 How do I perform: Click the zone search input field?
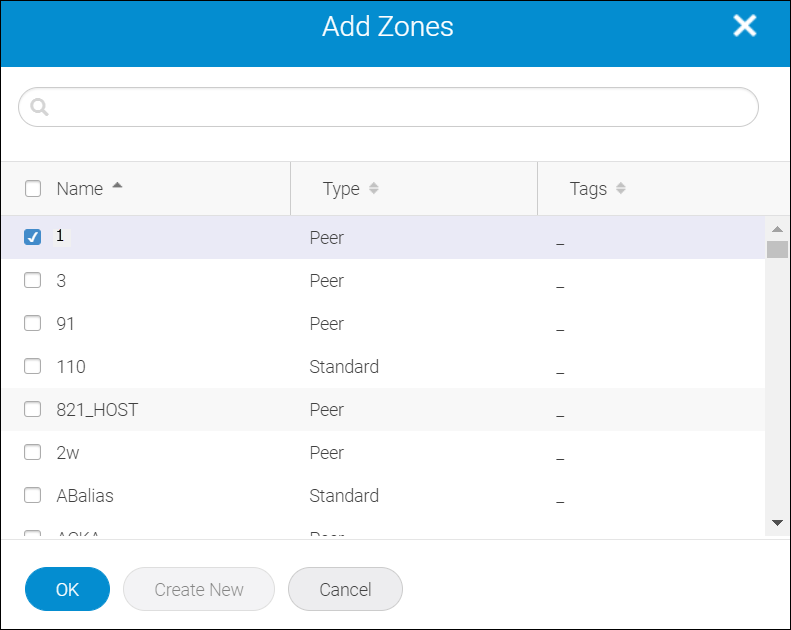[400, 107]
